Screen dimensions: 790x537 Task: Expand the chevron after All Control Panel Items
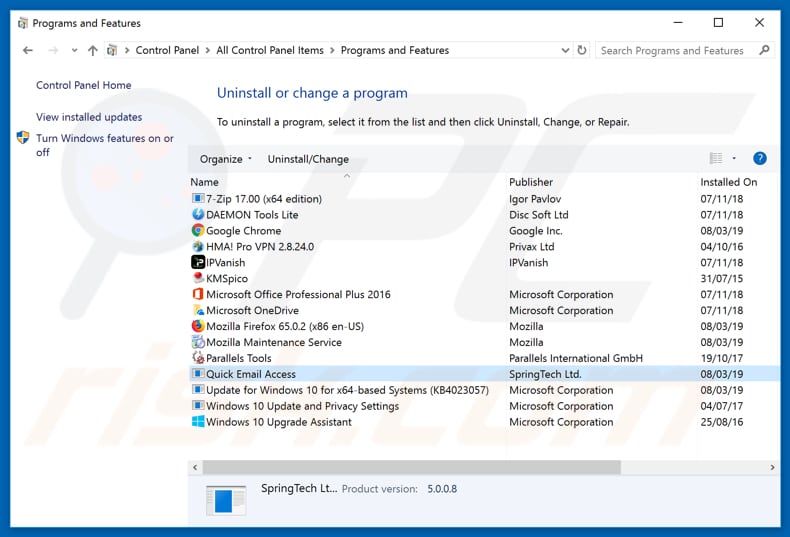333,50
